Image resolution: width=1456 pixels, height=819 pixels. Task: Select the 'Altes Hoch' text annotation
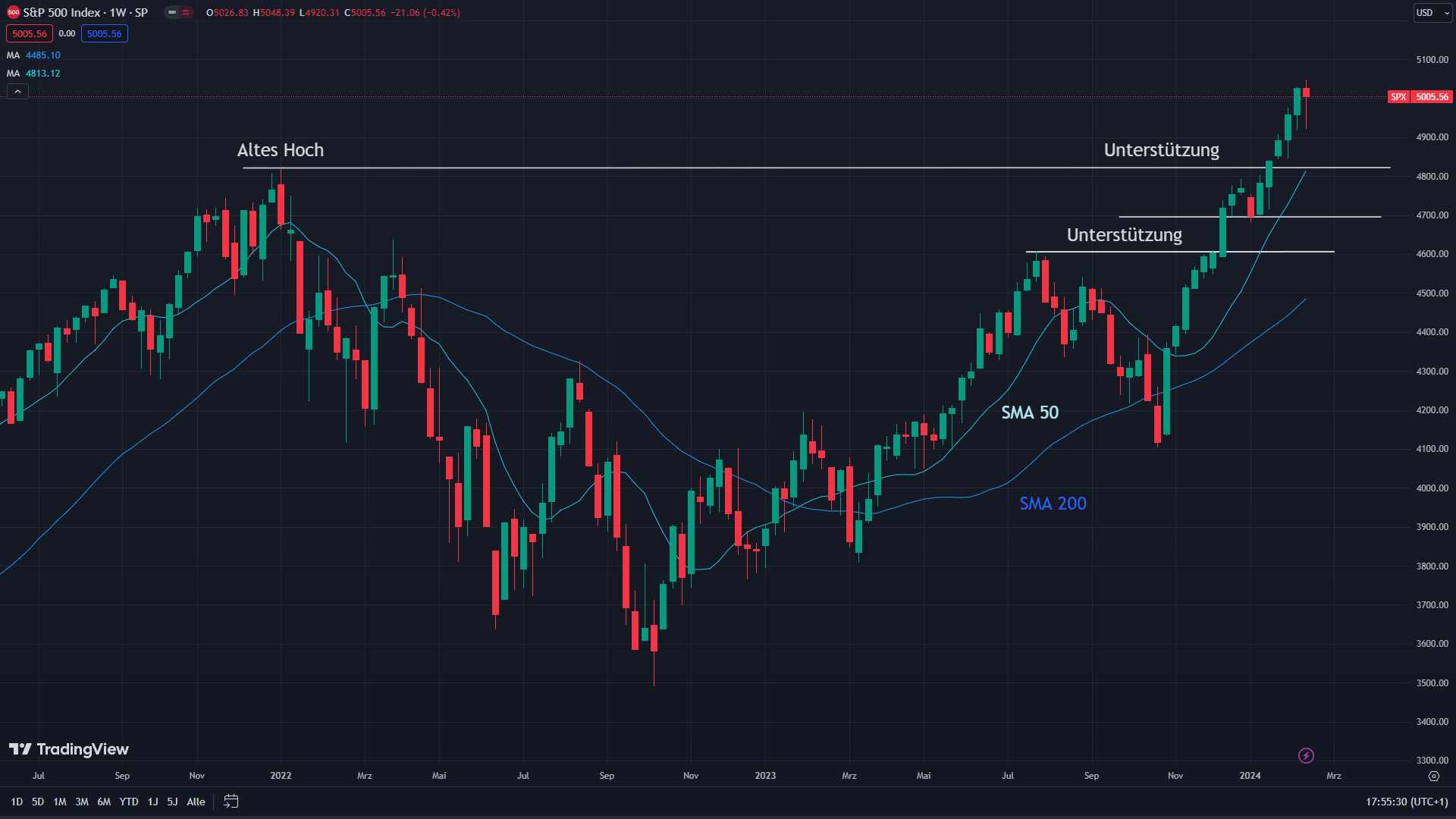pyautogui.click(x=281, y=150)
